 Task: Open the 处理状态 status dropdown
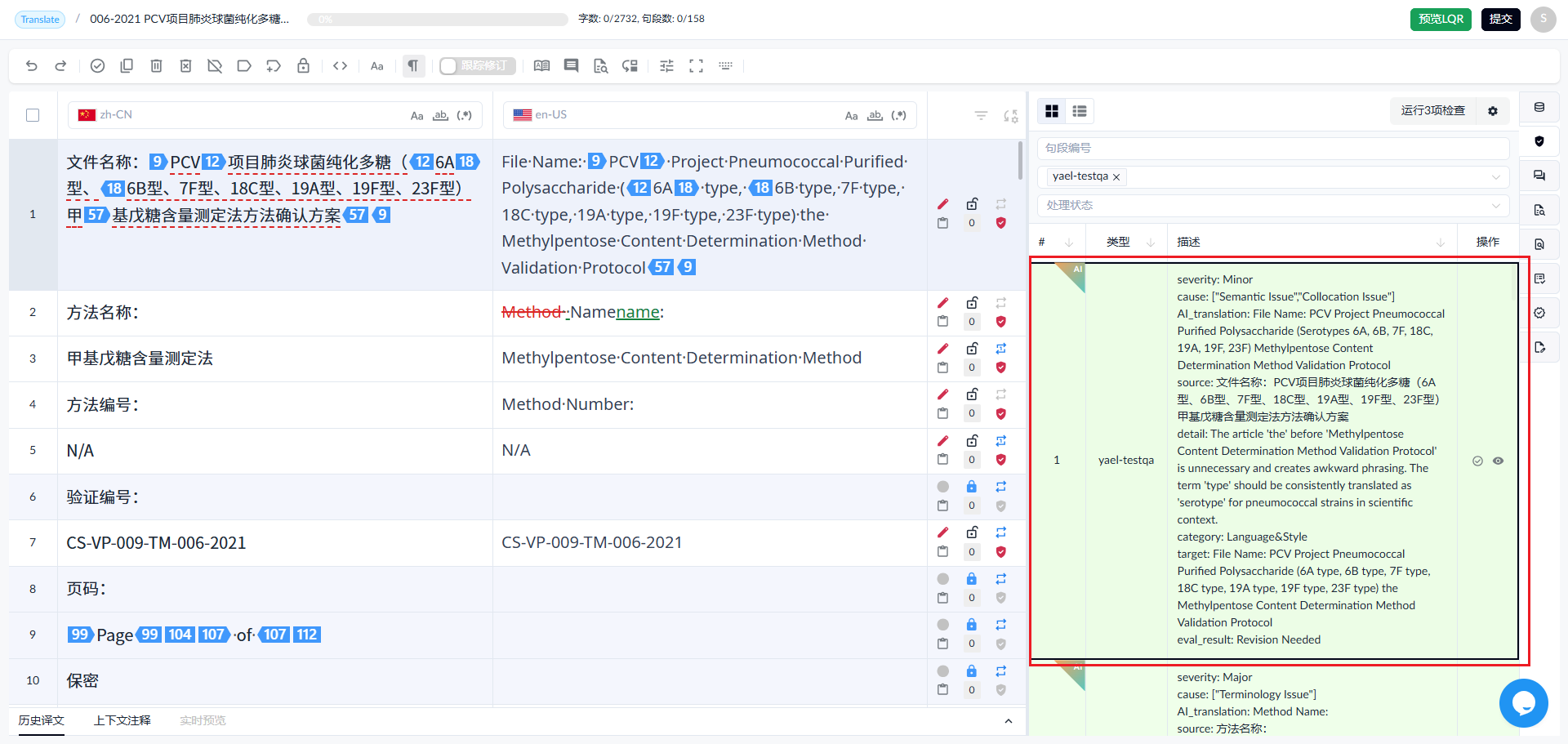point(1273,205)
